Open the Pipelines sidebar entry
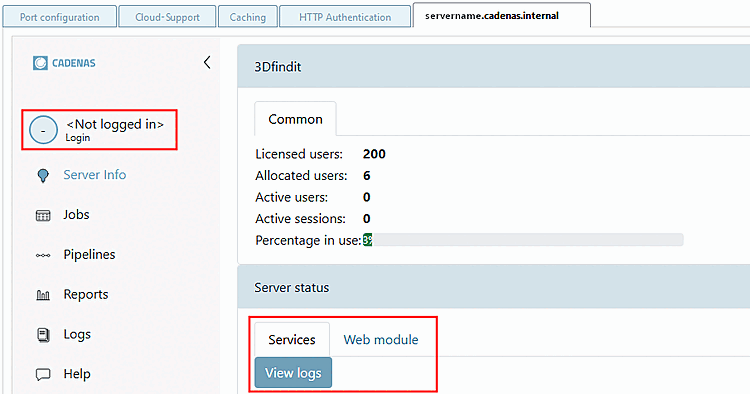Screen dimensions: 750x394 tap(89, 254)
